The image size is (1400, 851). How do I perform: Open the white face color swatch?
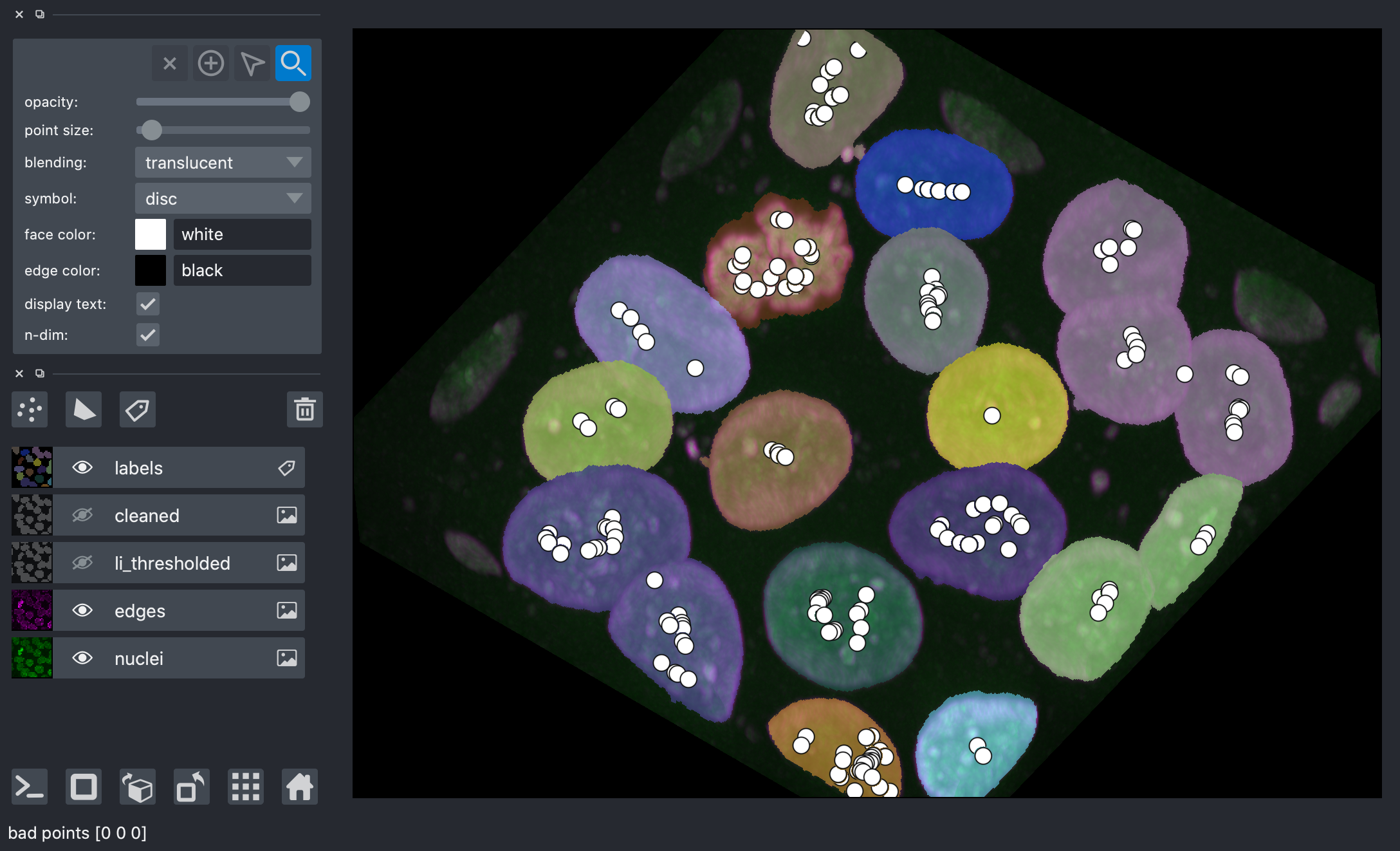pyautogui.click(x=151, y=234)
